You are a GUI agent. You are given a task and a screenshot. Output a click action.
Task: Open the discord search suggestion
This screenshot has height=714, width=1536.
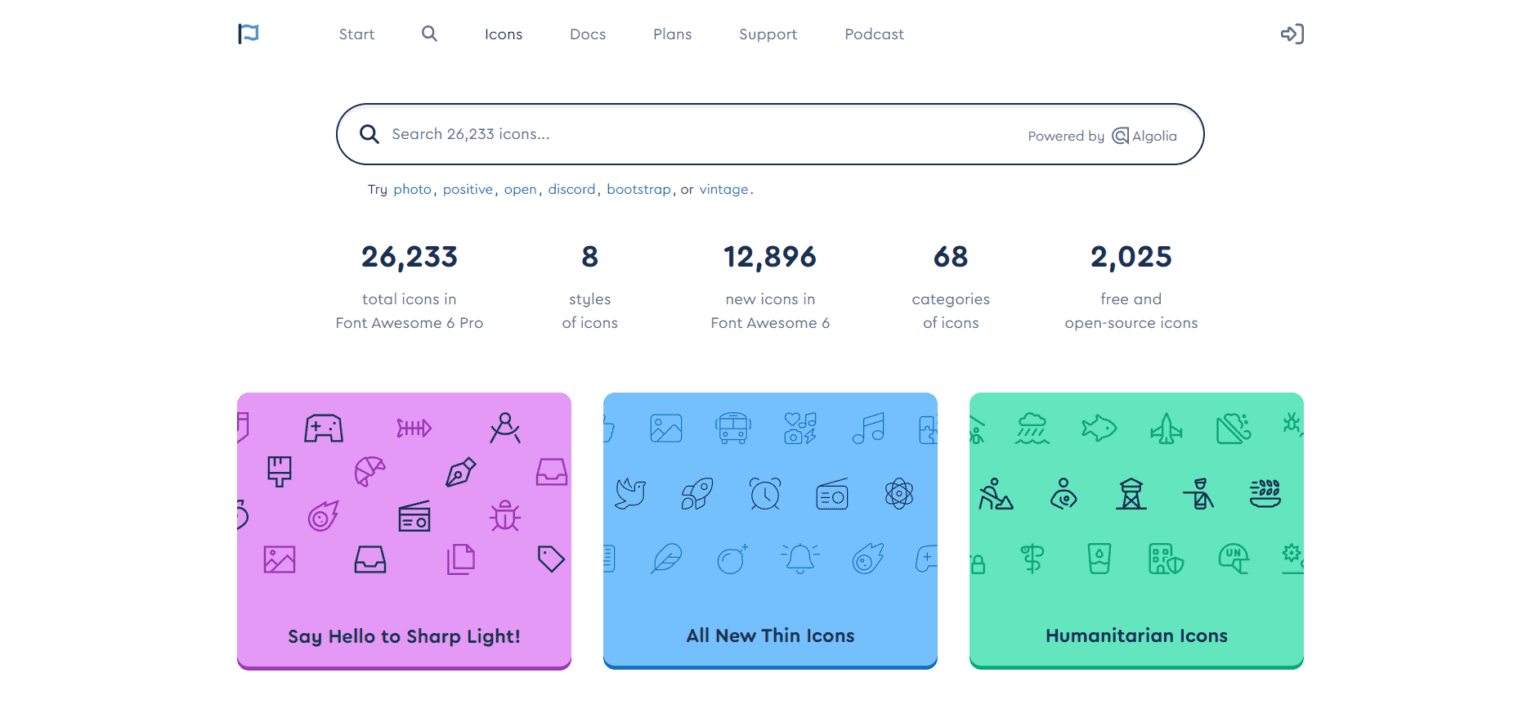[x=571, y=189]
